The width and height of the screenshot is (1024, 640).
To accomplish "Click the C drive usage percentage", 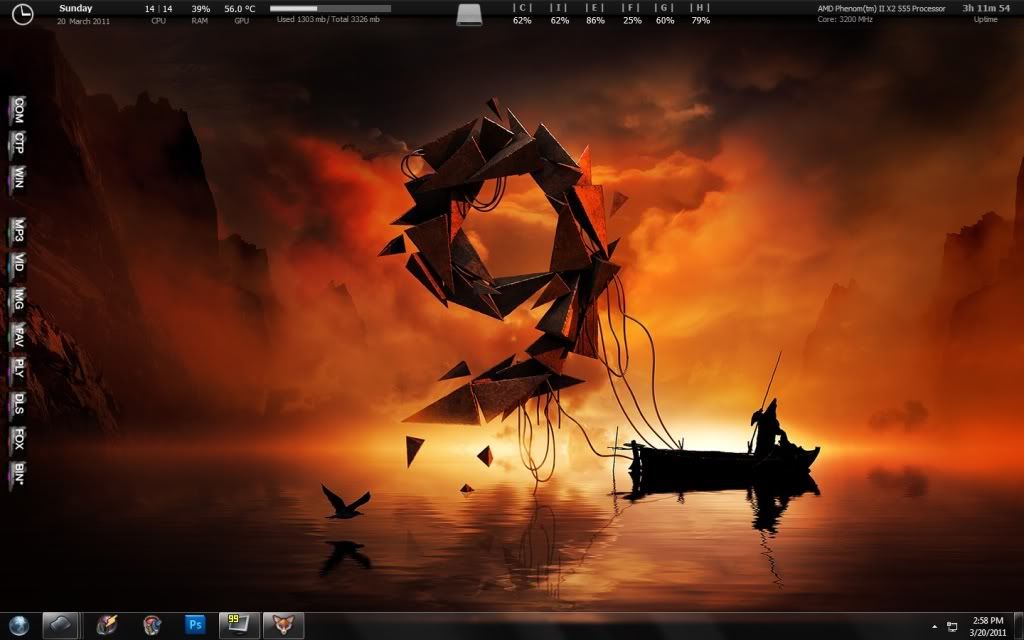I will [x=521, y=20].
